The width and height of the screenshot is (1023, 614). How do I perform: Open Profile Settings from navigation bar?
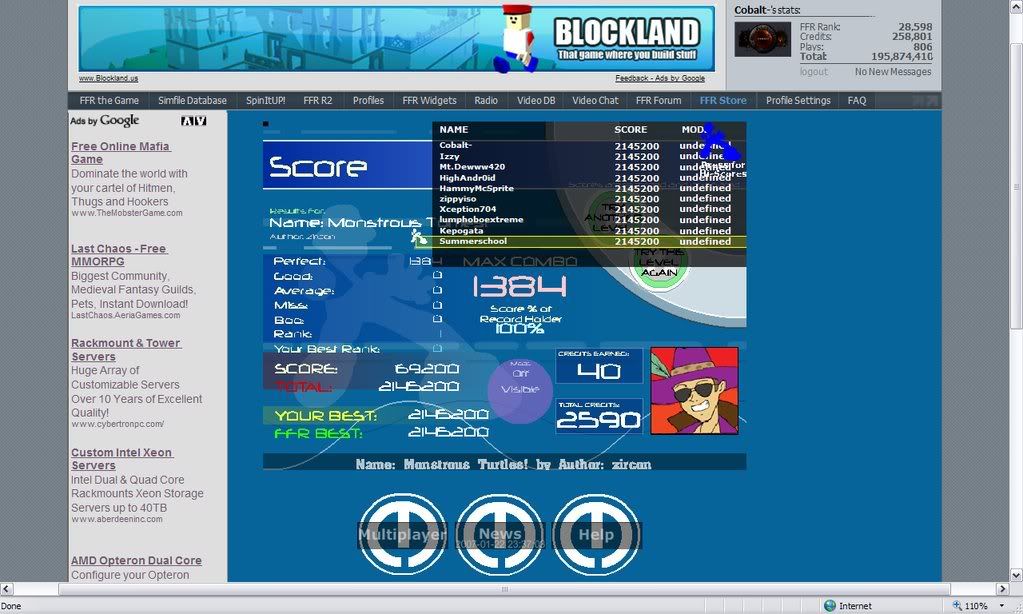click(798, 100)
